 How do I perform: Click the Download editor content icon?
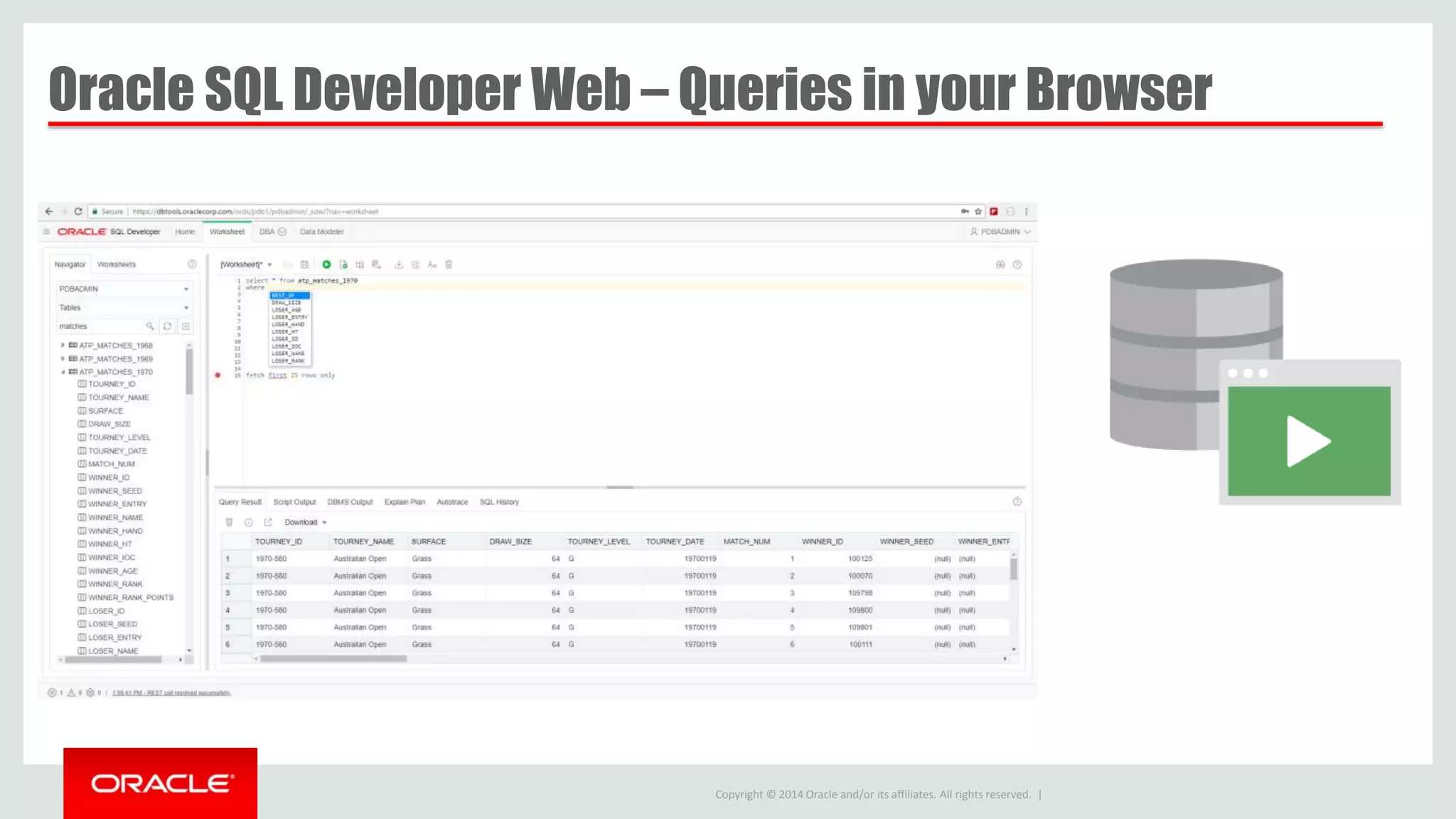[399, 264]
